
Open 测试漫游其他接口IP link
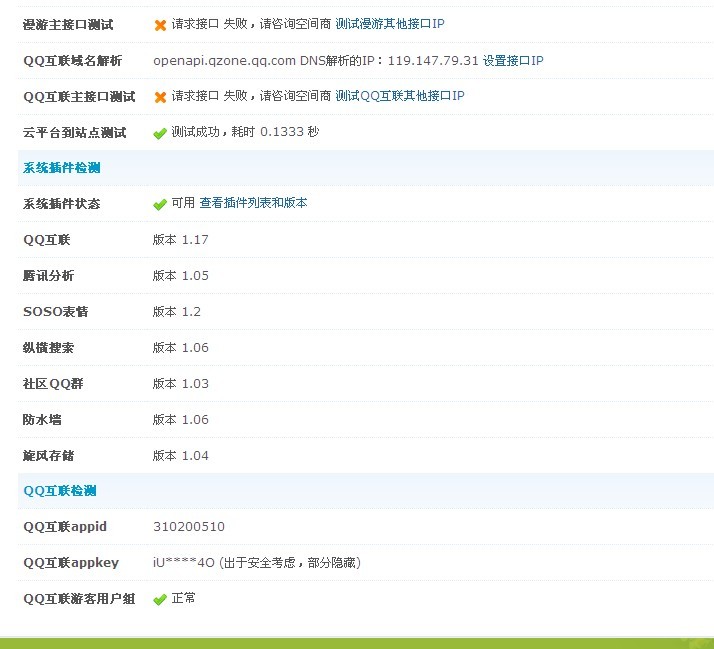390,24
